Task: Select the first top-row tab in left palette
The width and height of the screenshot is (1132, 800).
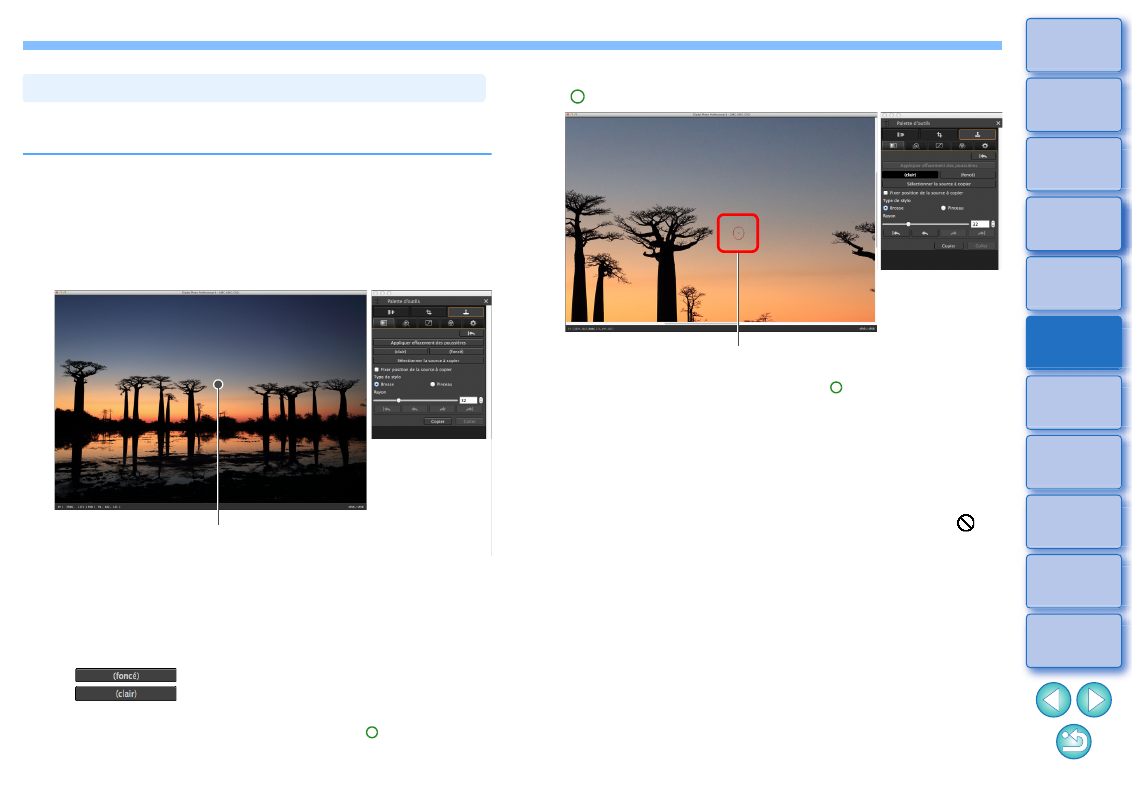Action: tap(391, 312)
